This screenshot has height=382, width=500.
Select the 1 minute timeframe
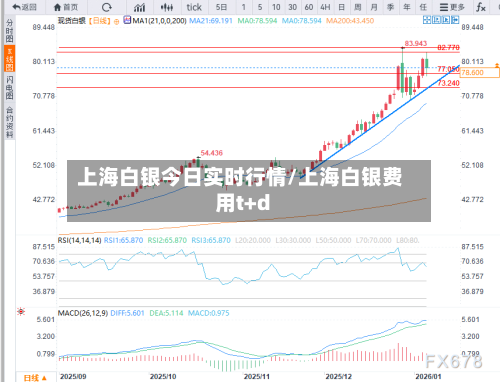[244, 7]
